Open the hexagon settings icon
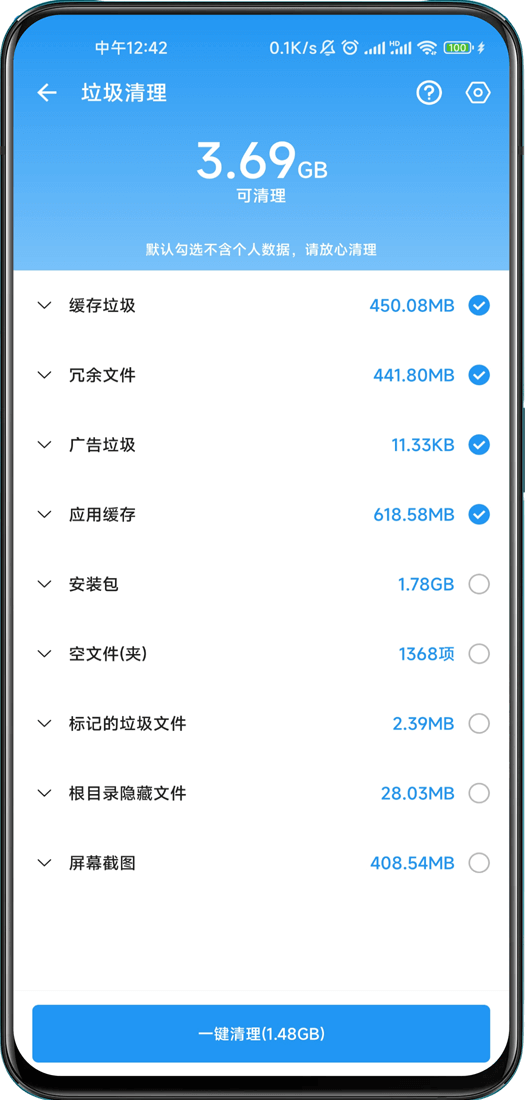The height and width of the screenshot is (1100, 525). 478,93
